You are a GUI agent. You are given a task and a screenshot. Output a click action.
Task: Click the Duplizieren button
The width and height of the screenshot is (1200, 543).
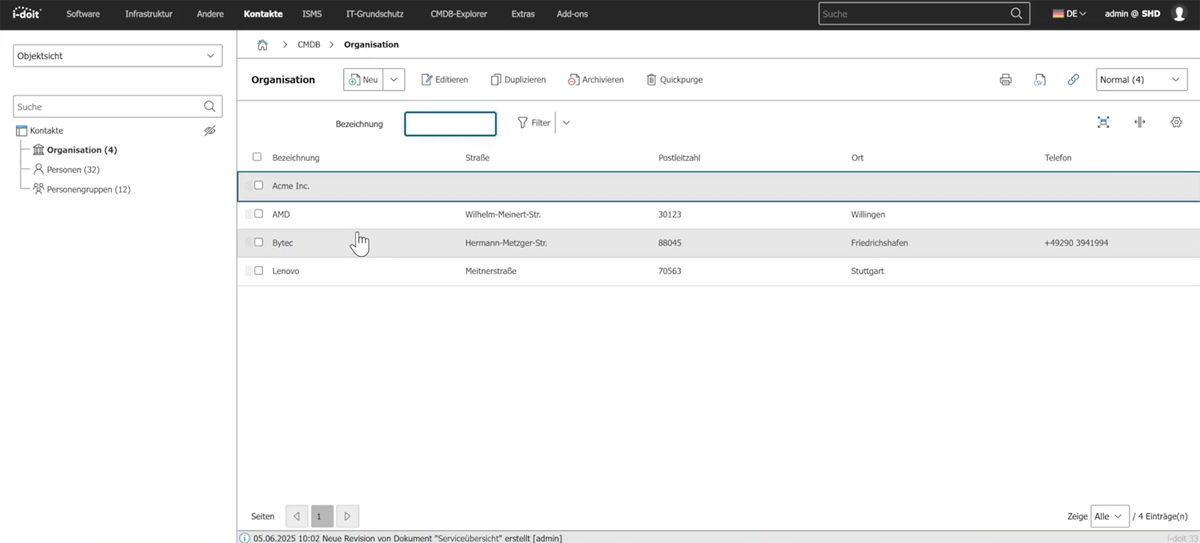[x=518, y=80]
